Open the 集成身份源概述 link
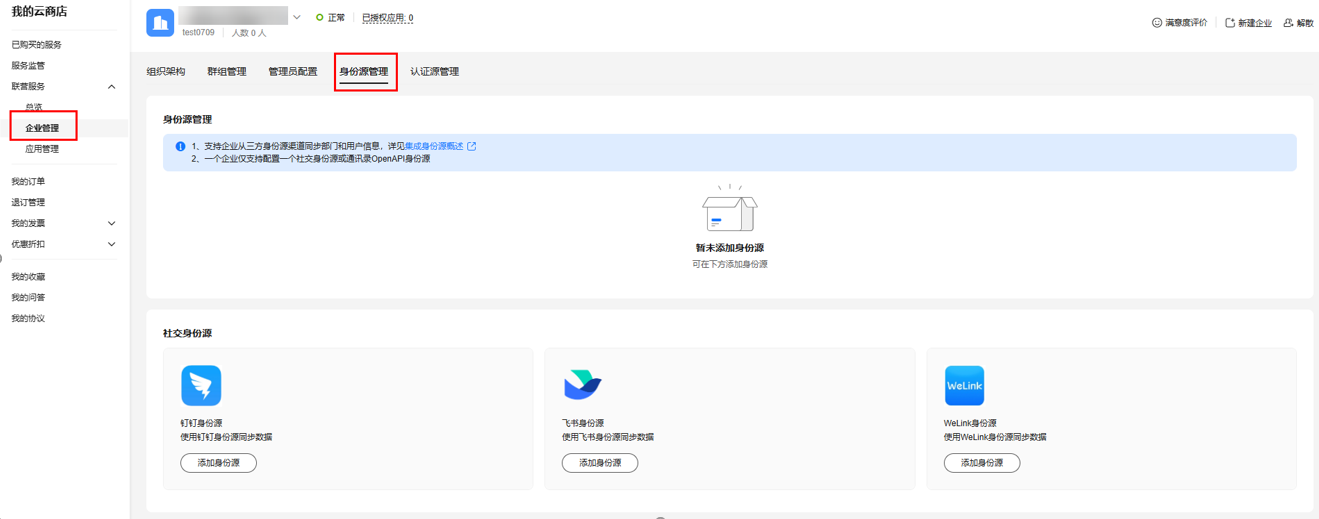Screen dimensions: 1319x519 point(434,146)
